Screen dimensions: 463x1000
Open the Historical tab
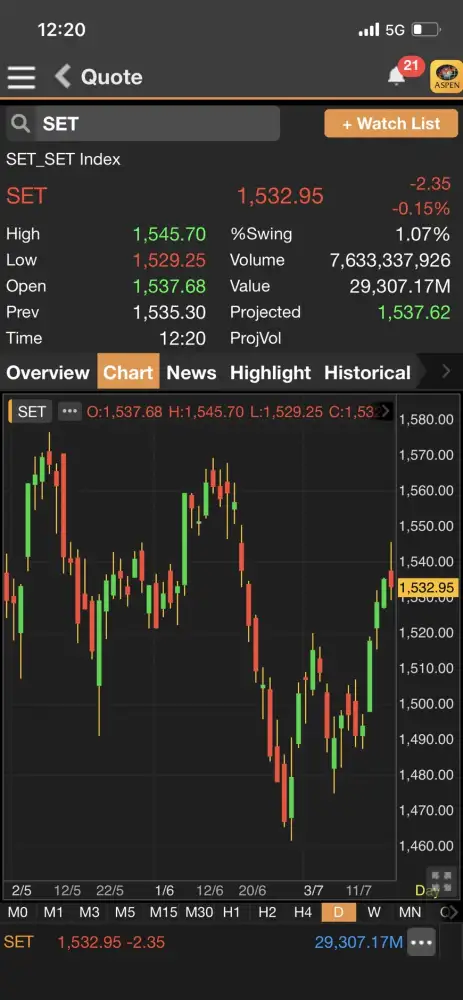367,372
